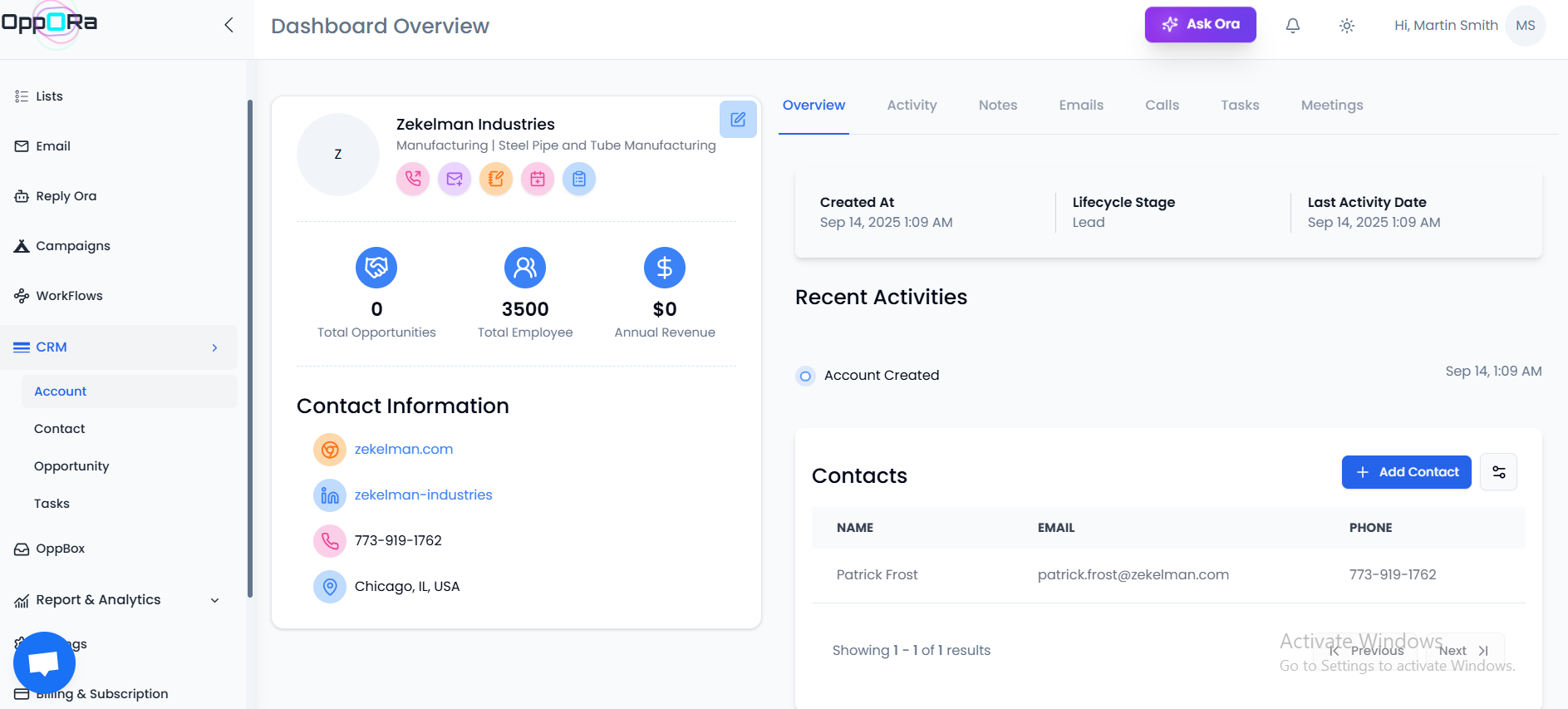Expand the CRM menu chevron

pos(214,347)
